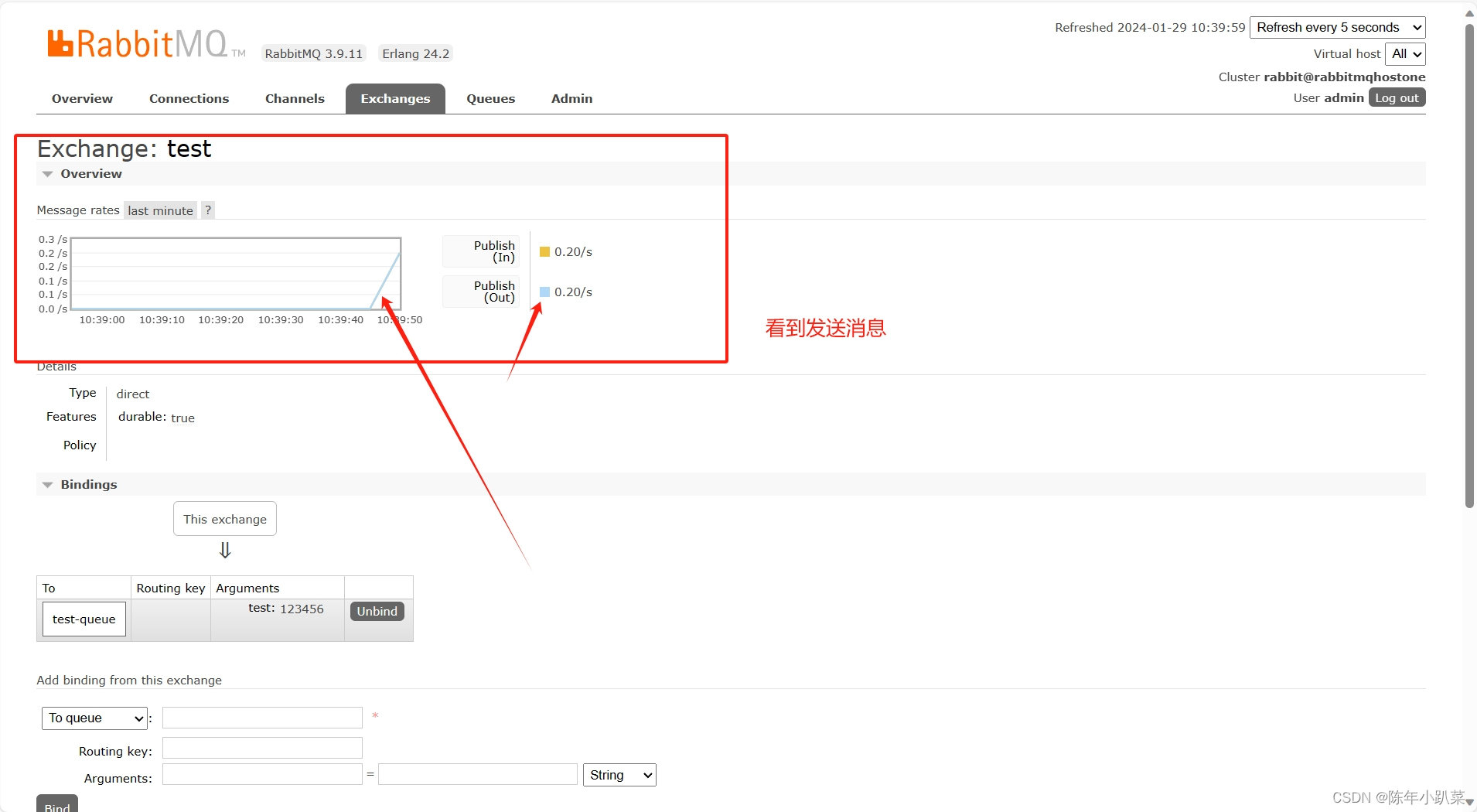Image resolution: width=1477 pixels, height=812 pixels.
Task: Click the 'durable: true' feature text
Action: (156, 417)
